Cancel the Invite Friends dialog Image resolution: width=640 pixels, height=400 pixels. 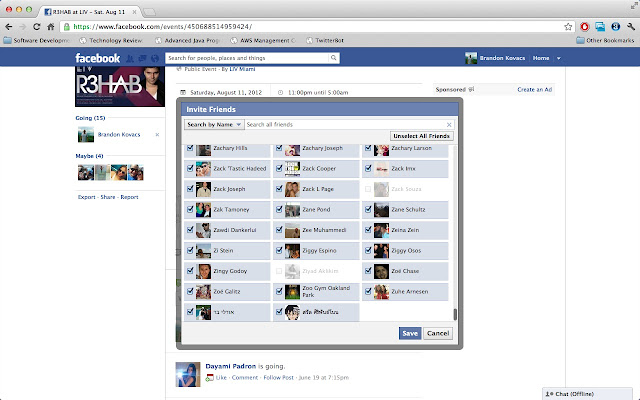438,333
